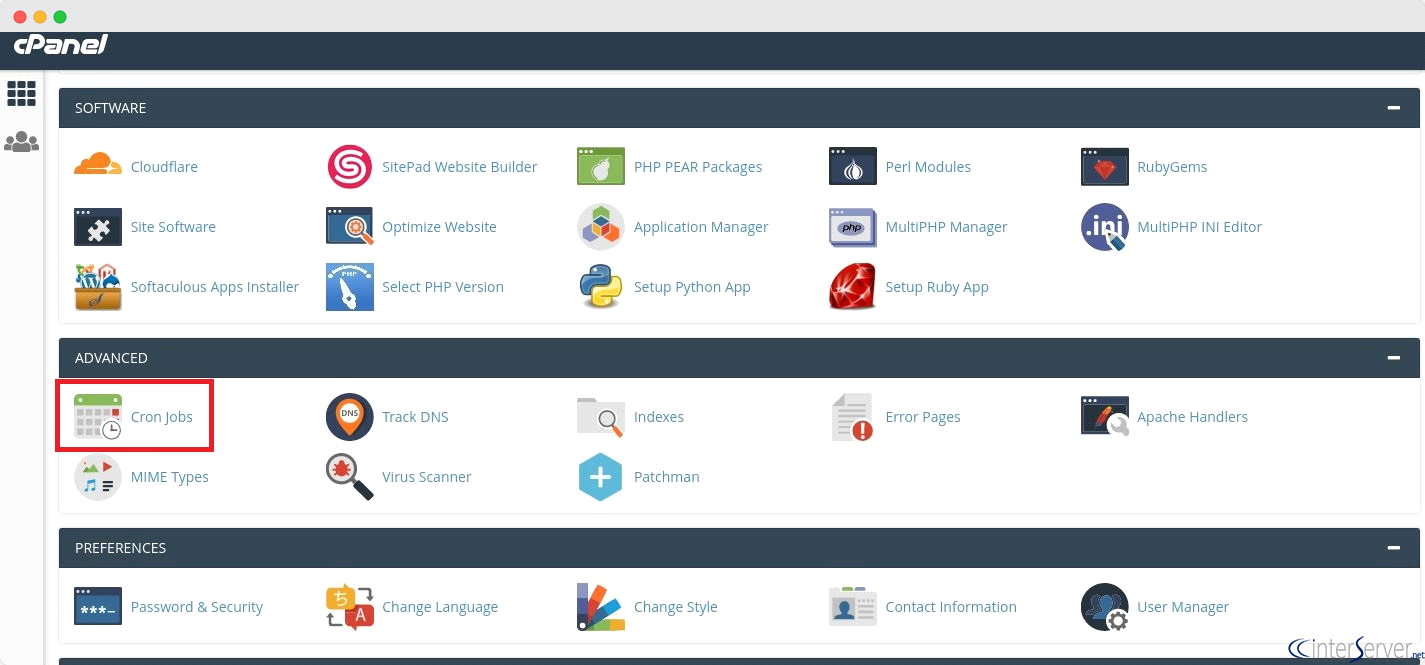Launch the Application Manager icon
The width and height of the screenshot is (1425, 665).
coord(601,226)
